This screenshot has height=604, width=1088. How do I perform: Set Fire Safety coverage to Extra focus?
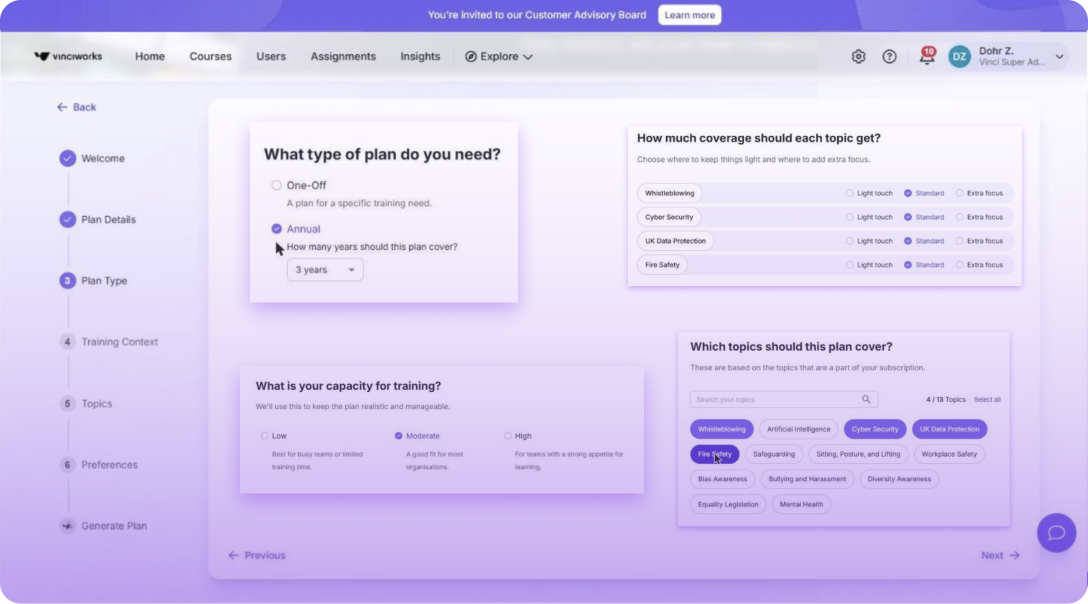tap(960, 265)
